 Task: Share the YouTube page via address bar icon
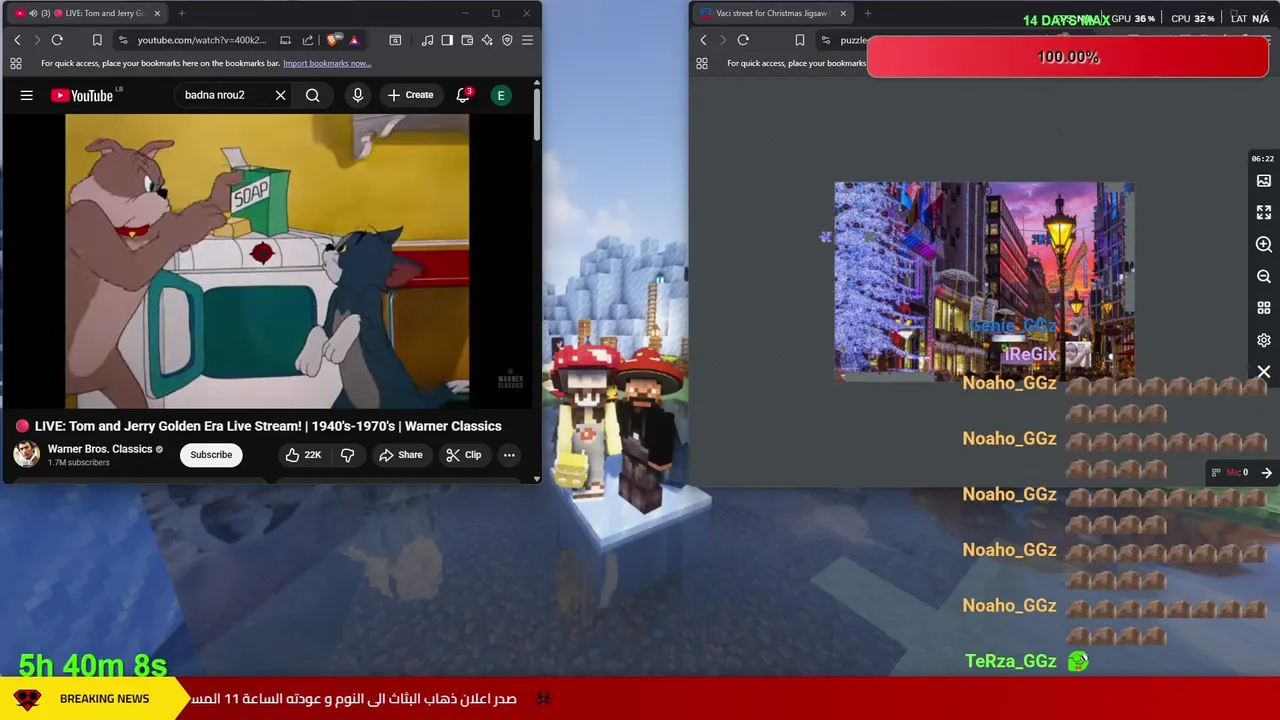[x=307, y=40]
